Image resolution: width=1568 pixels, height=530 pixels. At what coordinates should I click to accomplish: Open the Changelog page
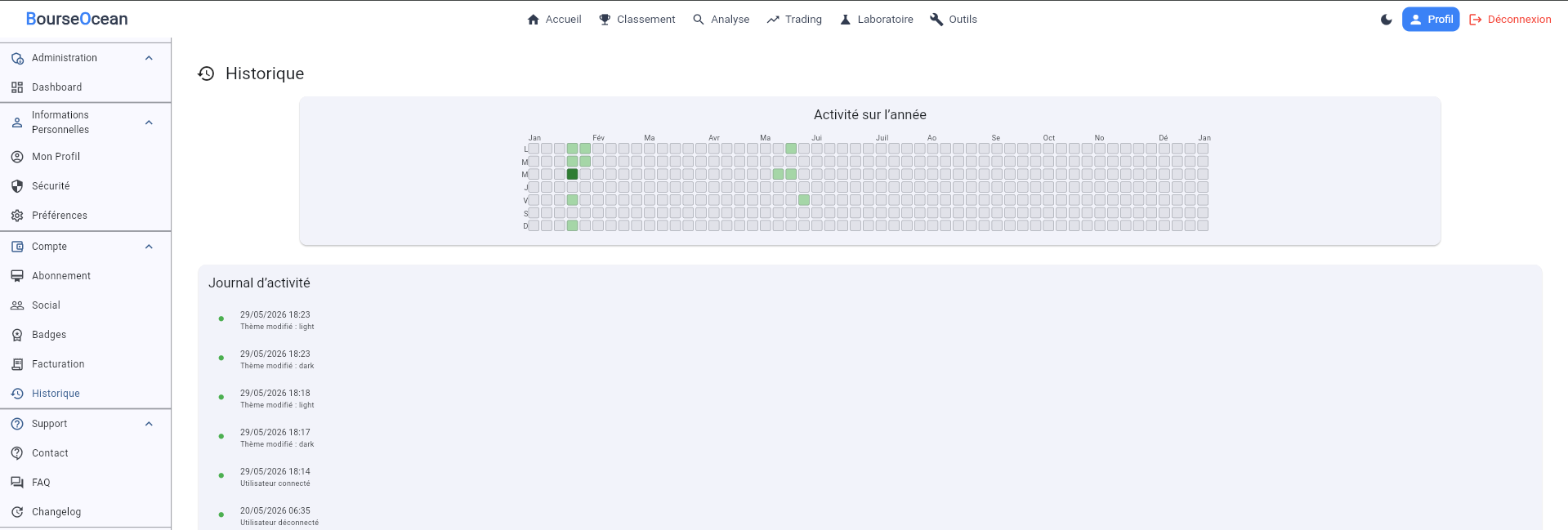click(x=86, y=512)
